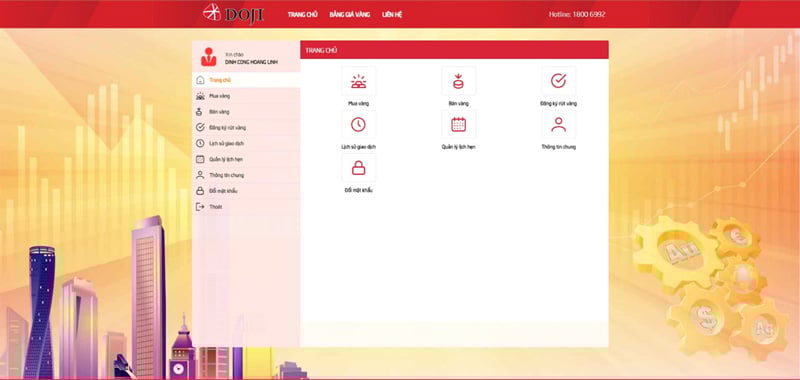Open the Lịch sử giao dịch clock tile
800x380 pixels.
[359, 124]
